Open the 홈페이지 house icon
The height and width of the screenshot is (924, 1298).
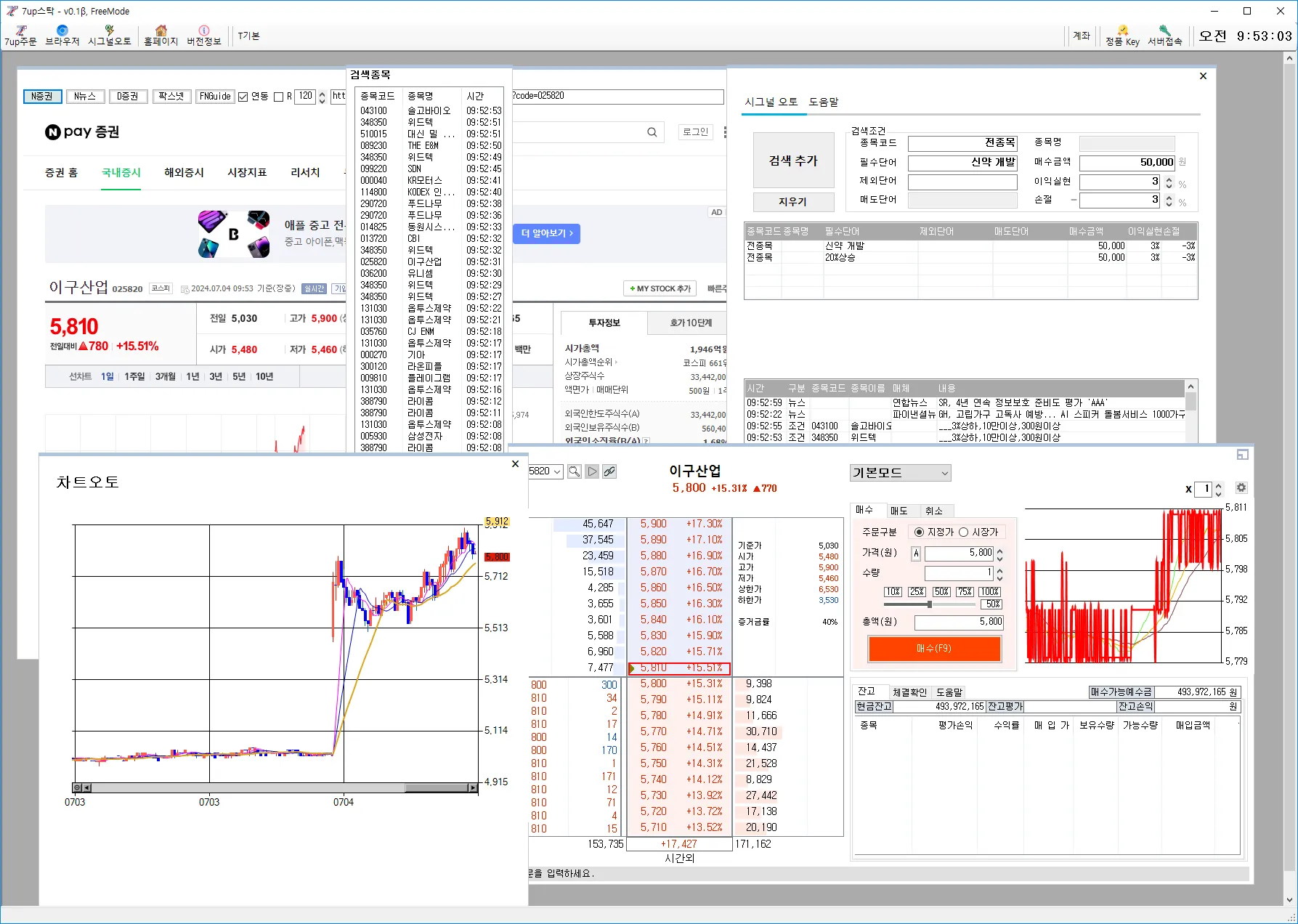161,36
